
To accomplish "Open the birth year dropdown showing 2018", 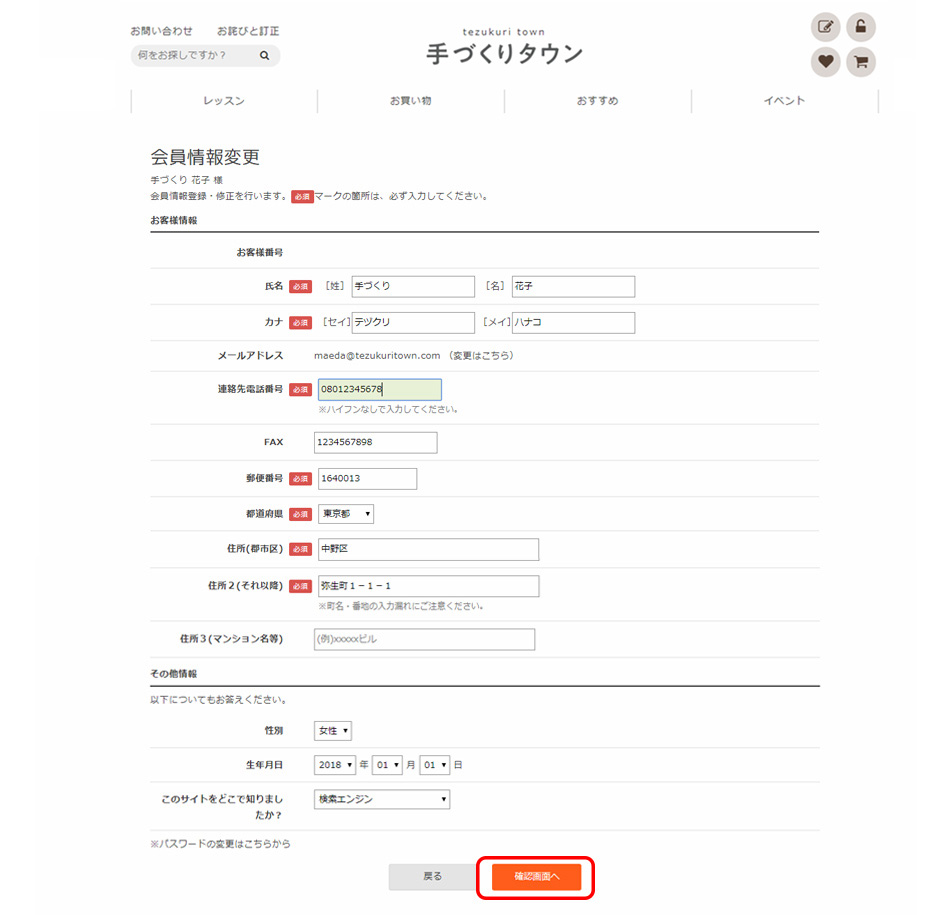I will coord(335,765).
